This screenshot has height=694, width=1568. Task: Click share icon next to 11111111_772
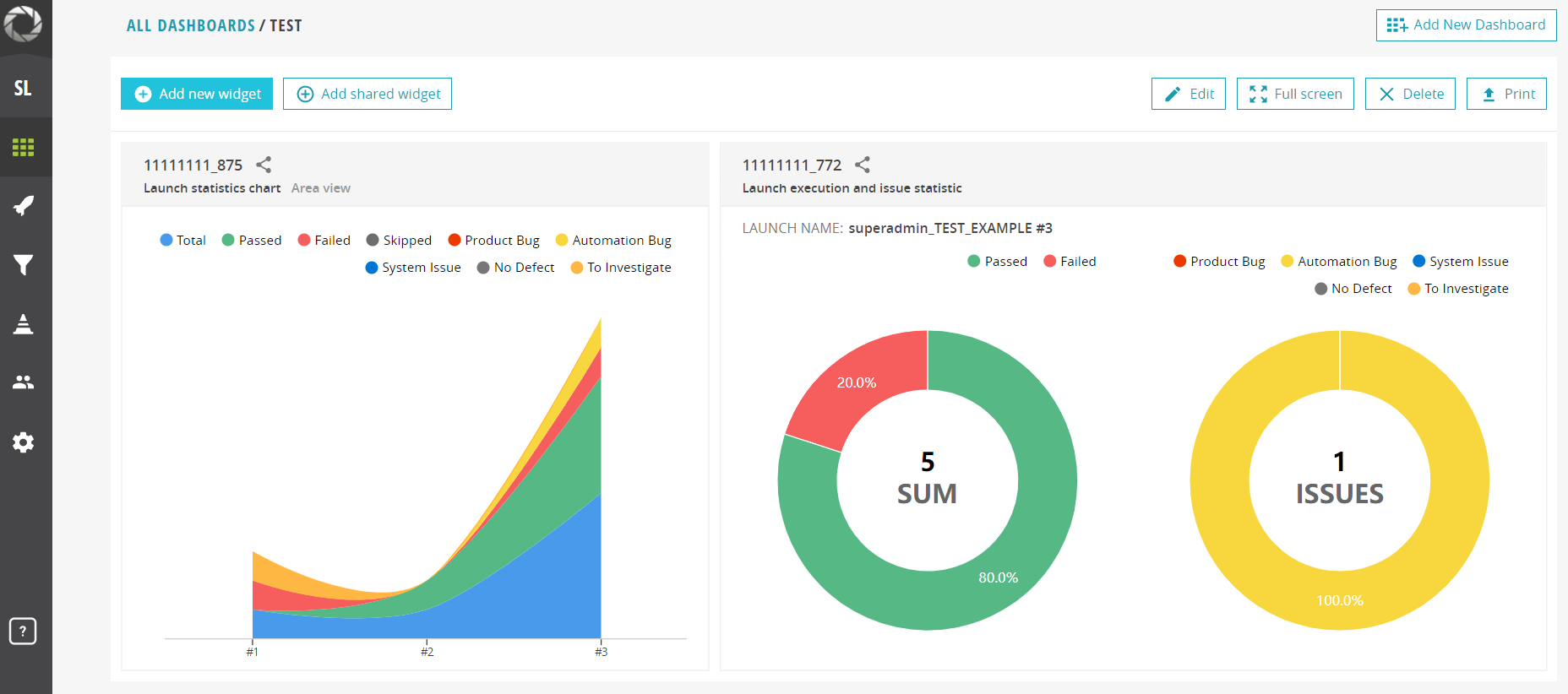click(862, 165)
